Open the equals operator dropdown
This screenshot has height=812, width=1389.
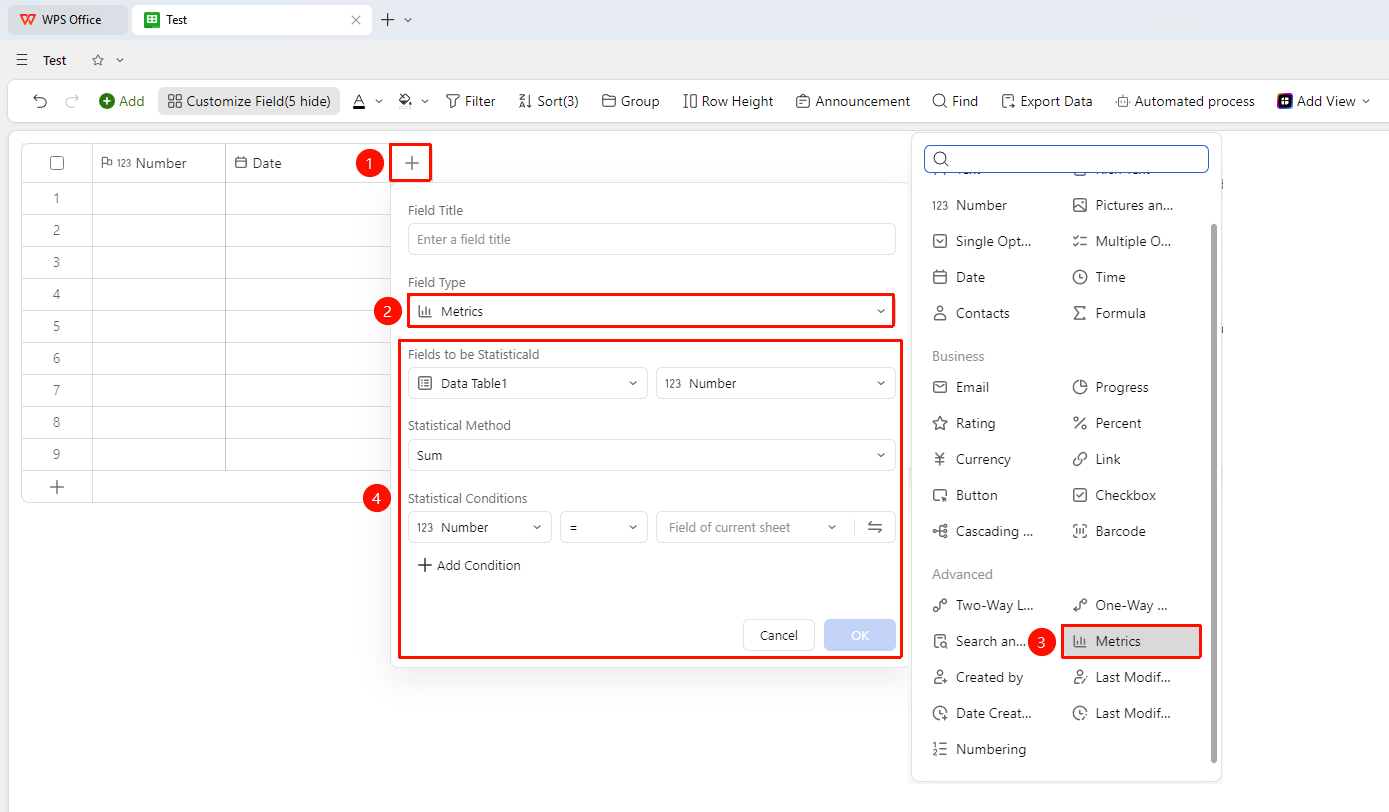(603, 527)
